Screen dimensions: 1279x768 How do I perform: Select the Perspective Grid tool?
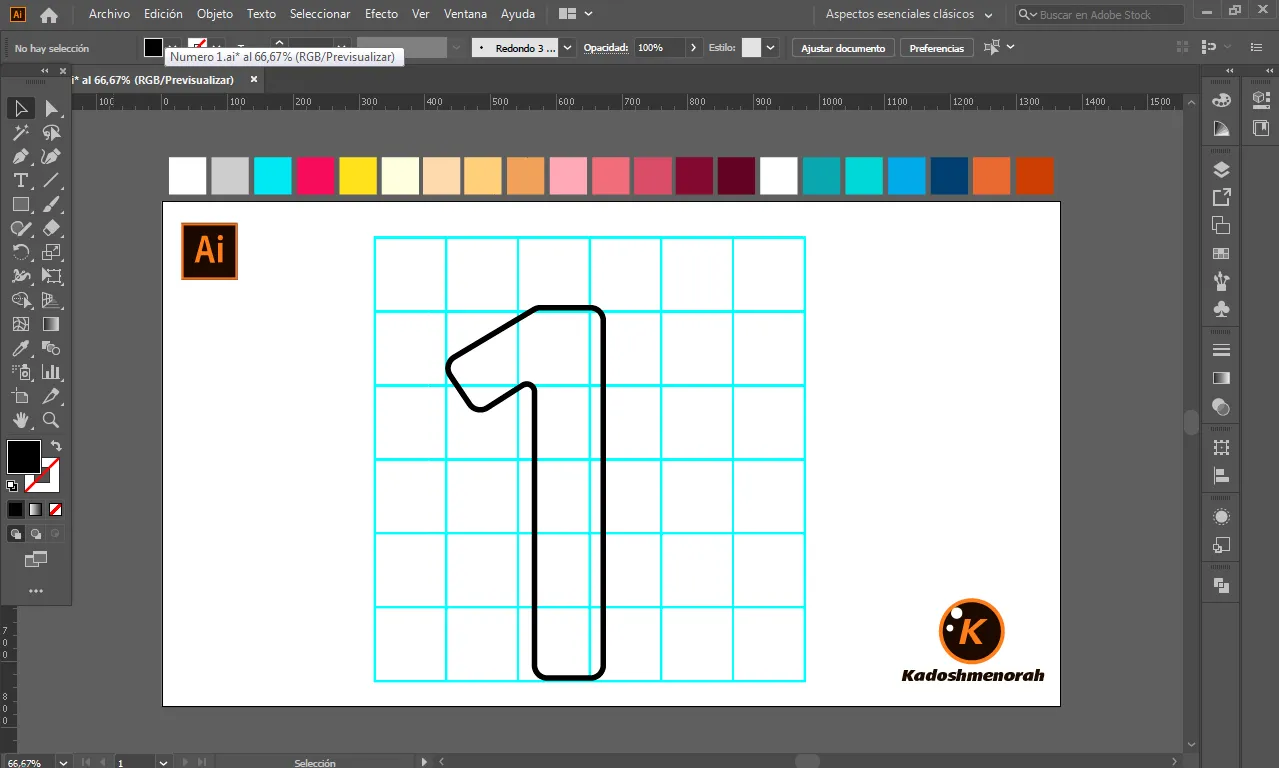[51, 300]
